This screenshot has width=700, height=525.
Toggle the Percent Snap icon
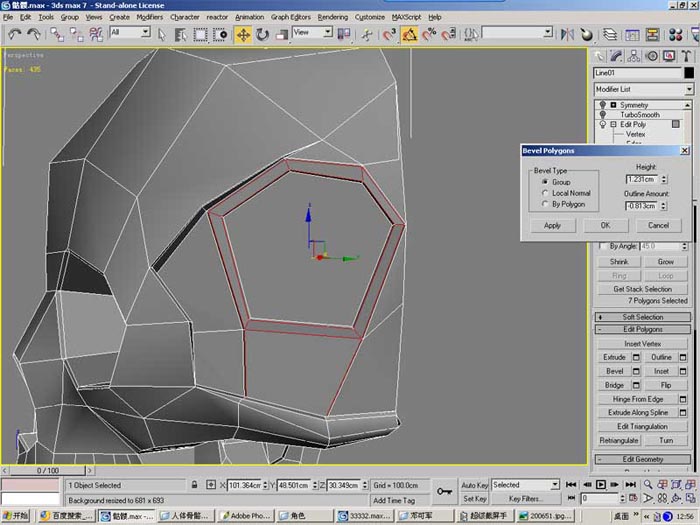click(429, 34)
